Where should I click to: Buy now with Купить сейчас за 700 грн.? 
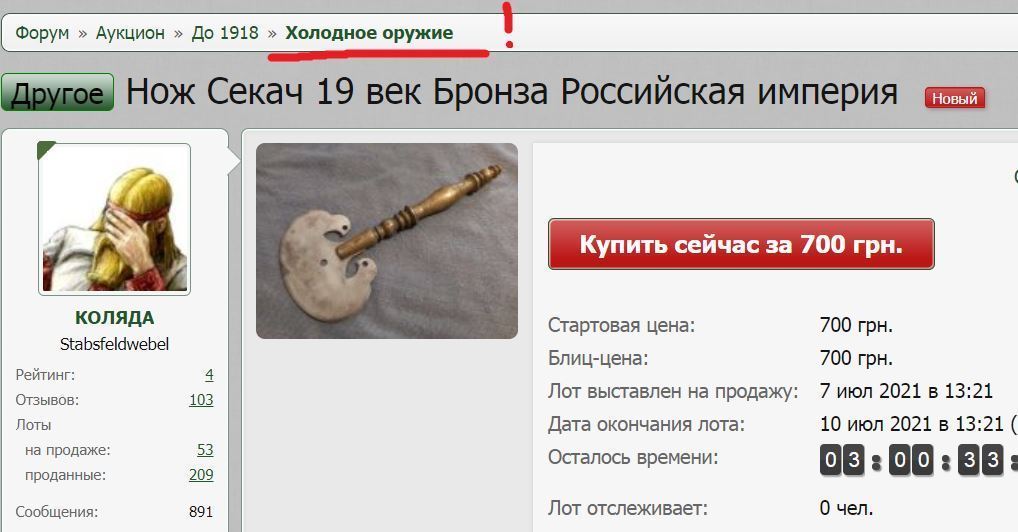741,244
